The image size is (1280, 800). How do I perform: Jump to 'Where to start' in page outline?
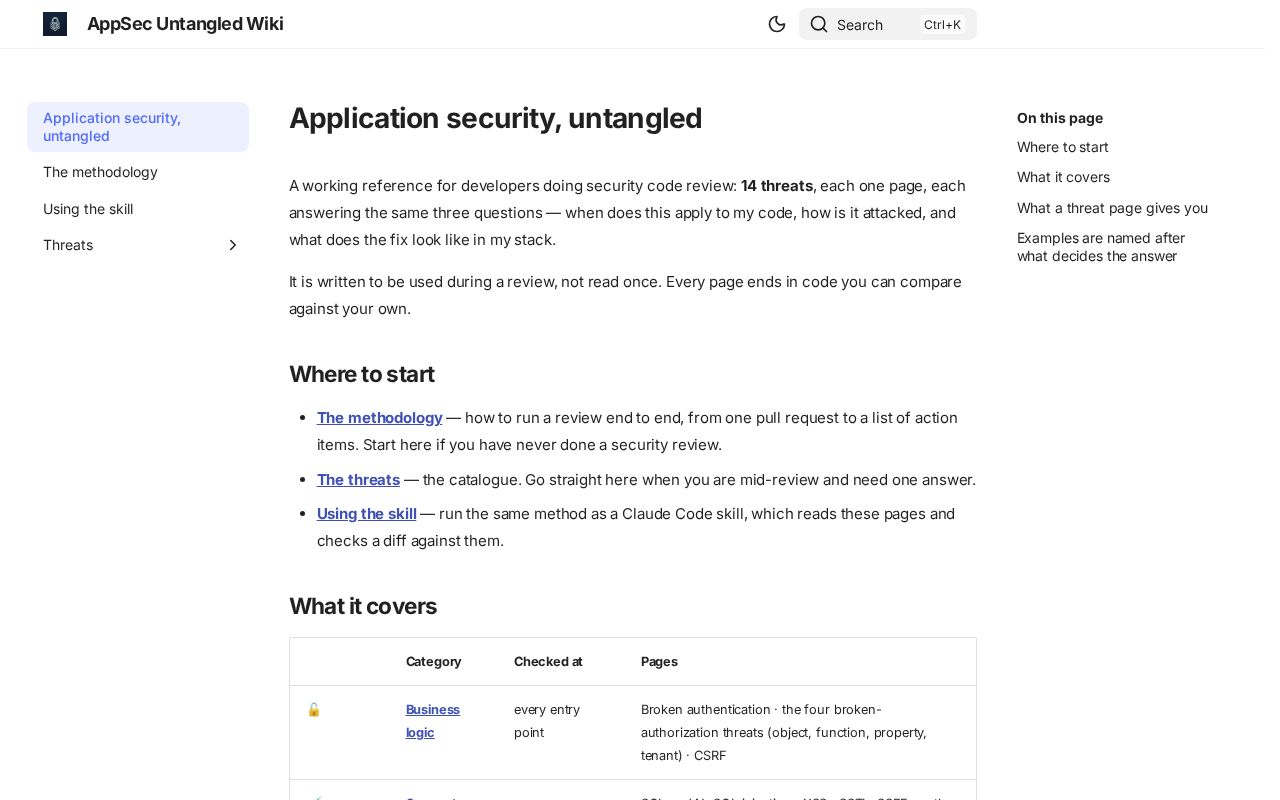coord(1063,147)
